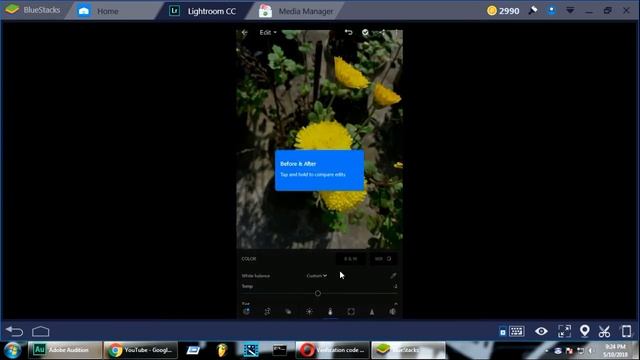Open the Light panel sun icon

pos(309,312)
